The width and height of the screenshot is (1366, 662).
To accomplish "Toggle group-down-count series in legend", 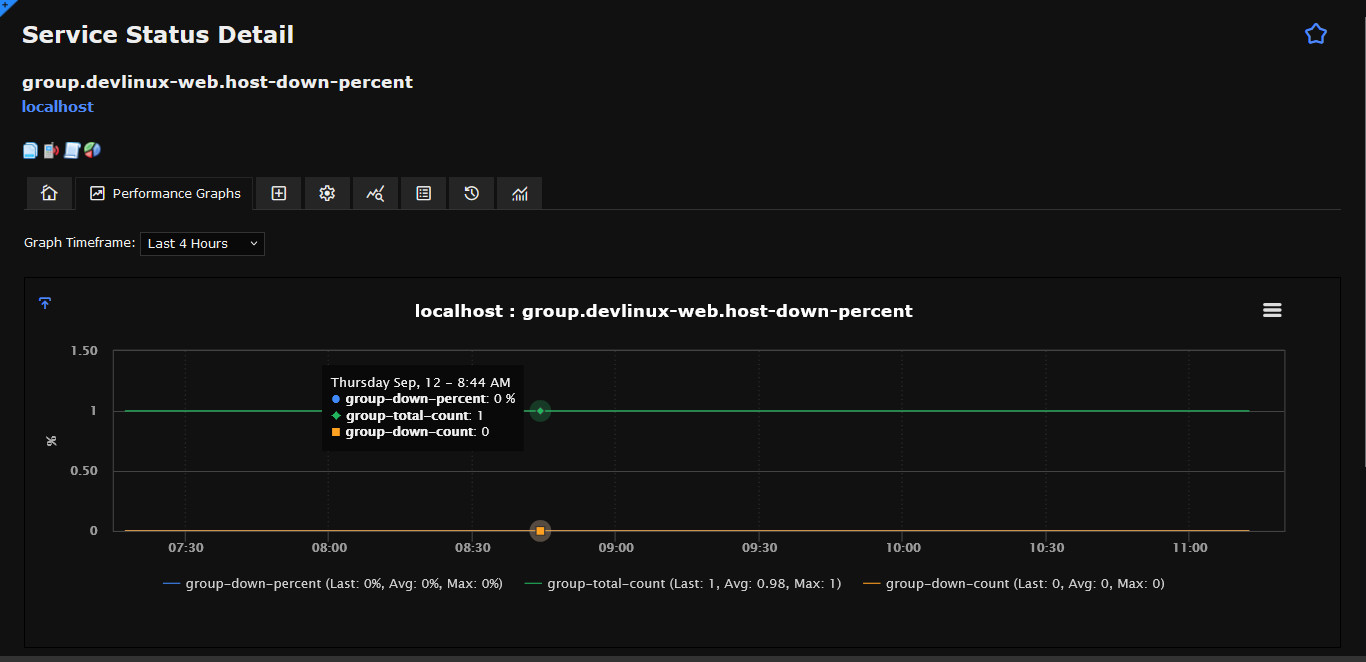I will coord(1013,583).
